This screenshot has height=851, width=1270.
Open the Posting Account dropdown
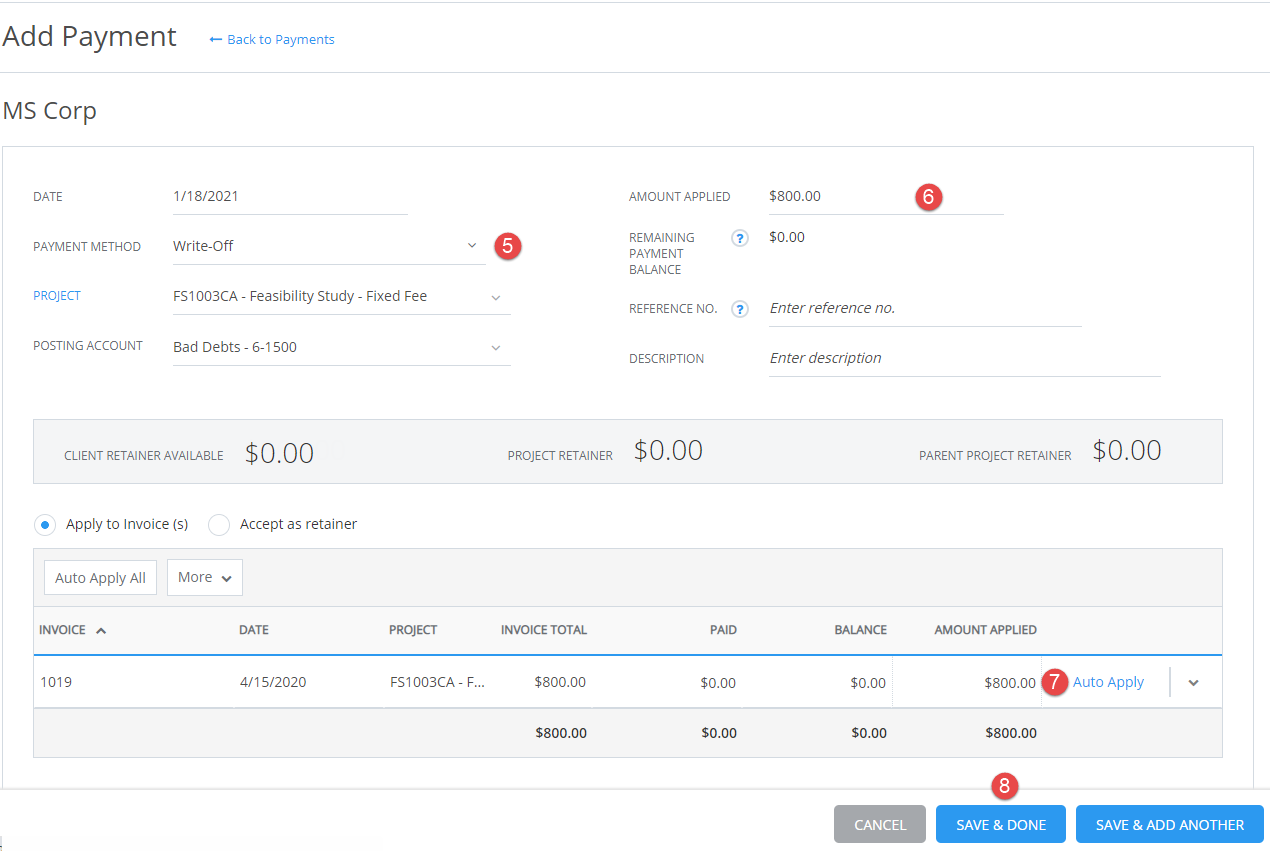point(496,346)
